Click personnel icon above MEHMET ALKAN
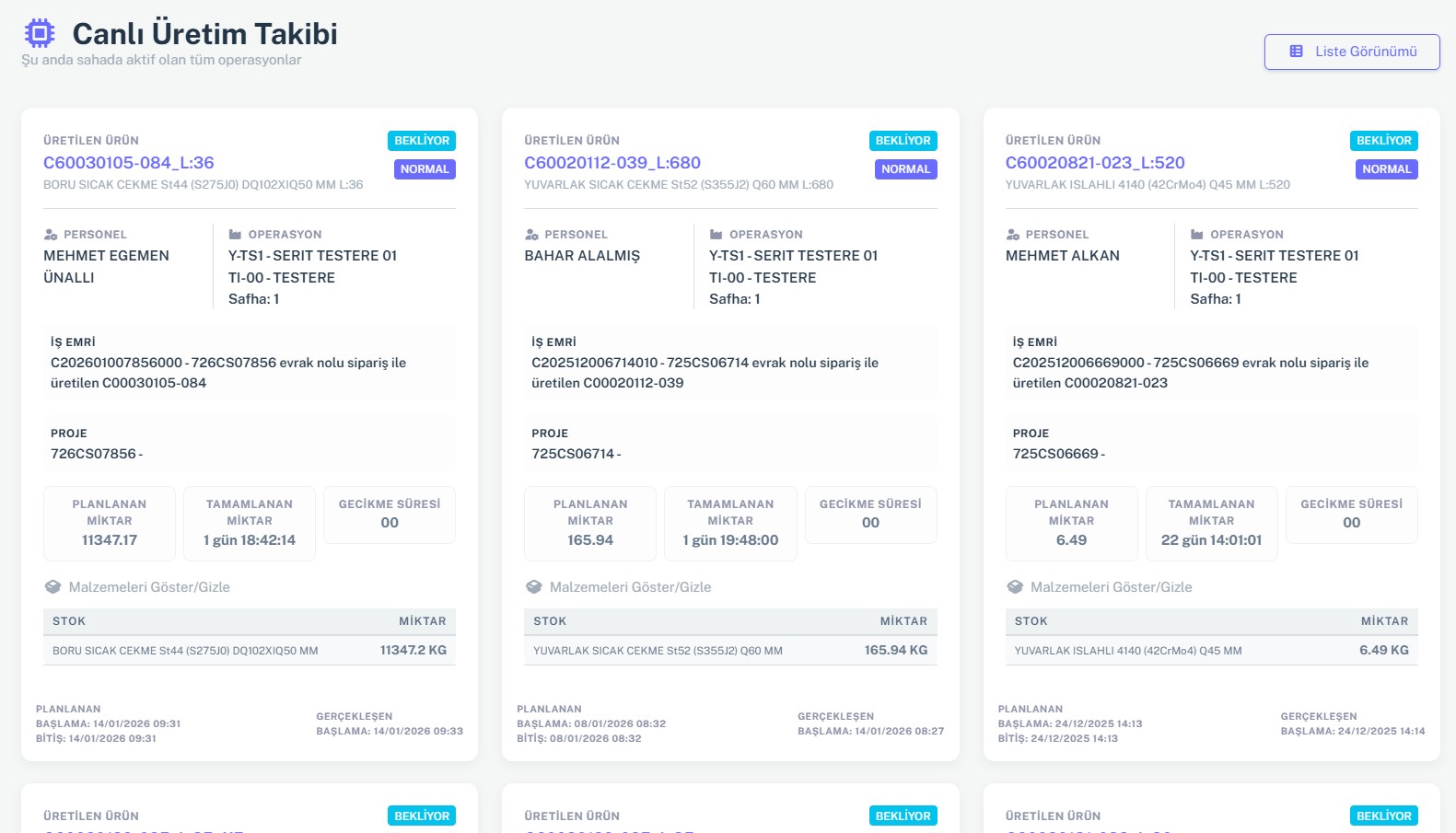Screen dimensions: 1456x833 [x=1013, y=235]
